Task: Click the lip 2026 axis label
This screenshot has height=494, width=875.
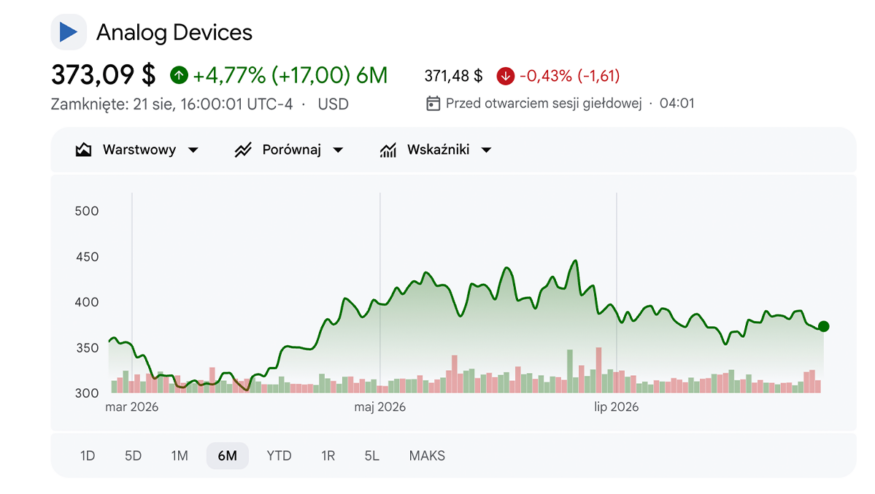Action: [x=616, y=407]
